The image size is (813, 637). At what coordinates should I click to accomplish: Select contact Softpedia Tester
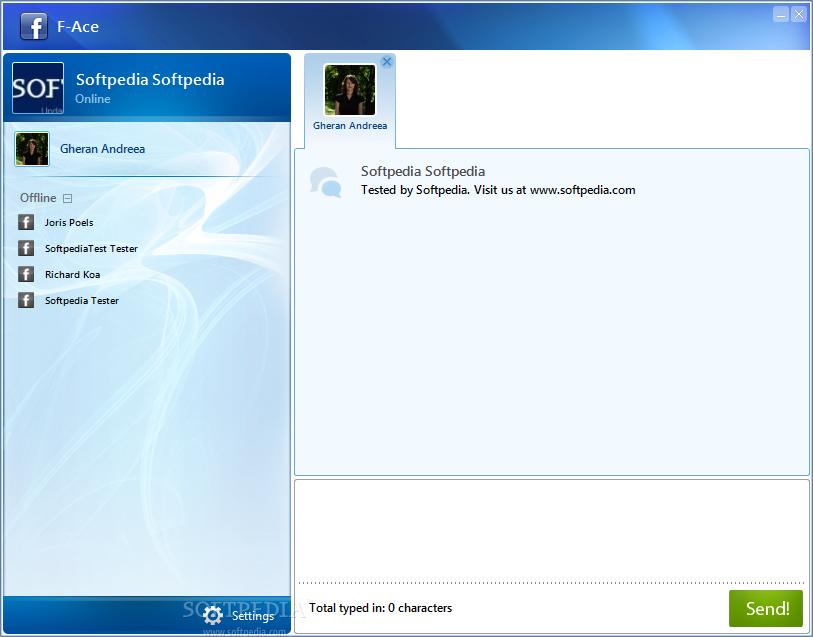pyautogui.click(x=81, y=300)
